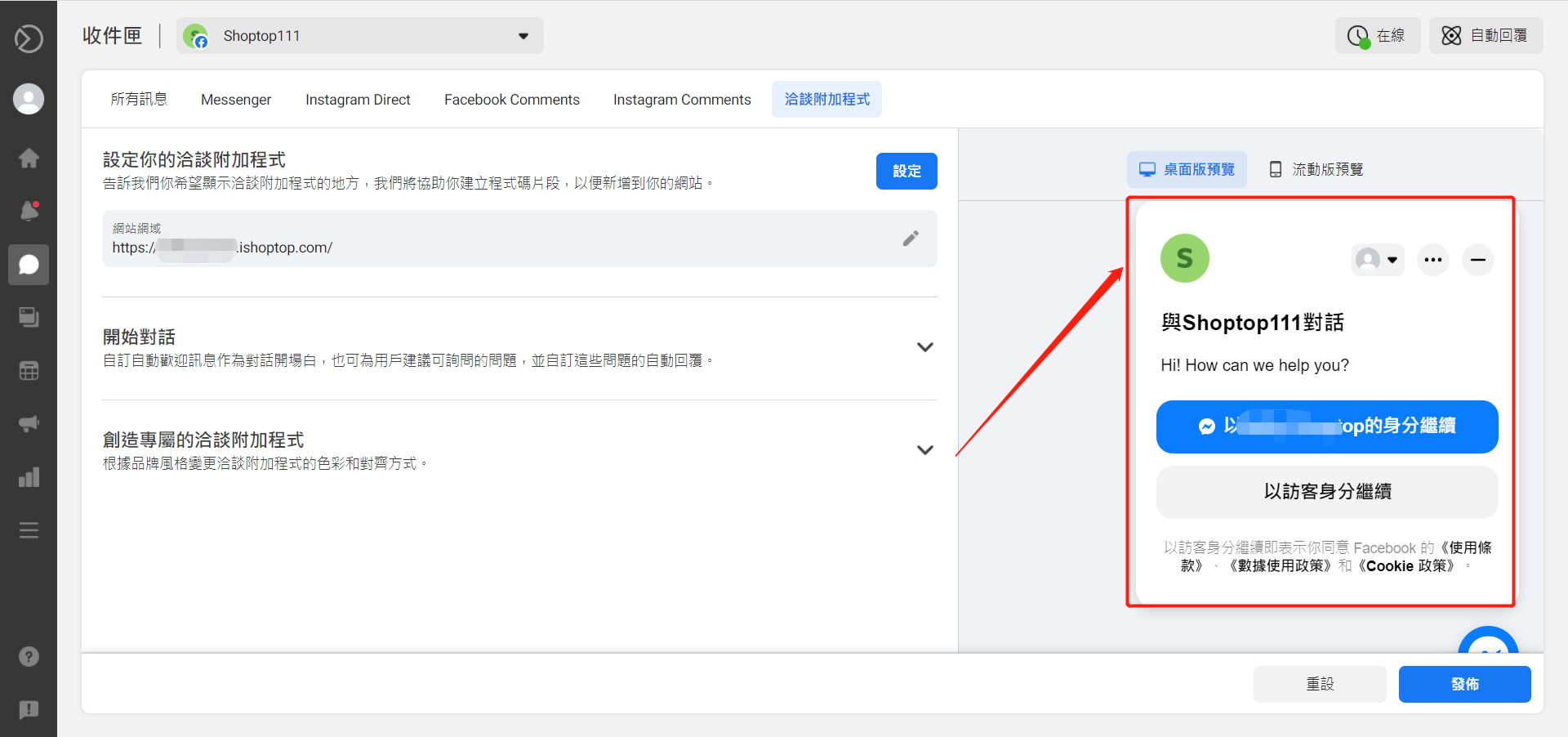The height and width of the screenshot is (737, 1568).
Task: Click the 收件匣 inbox heading
Action: click(113, 36)
